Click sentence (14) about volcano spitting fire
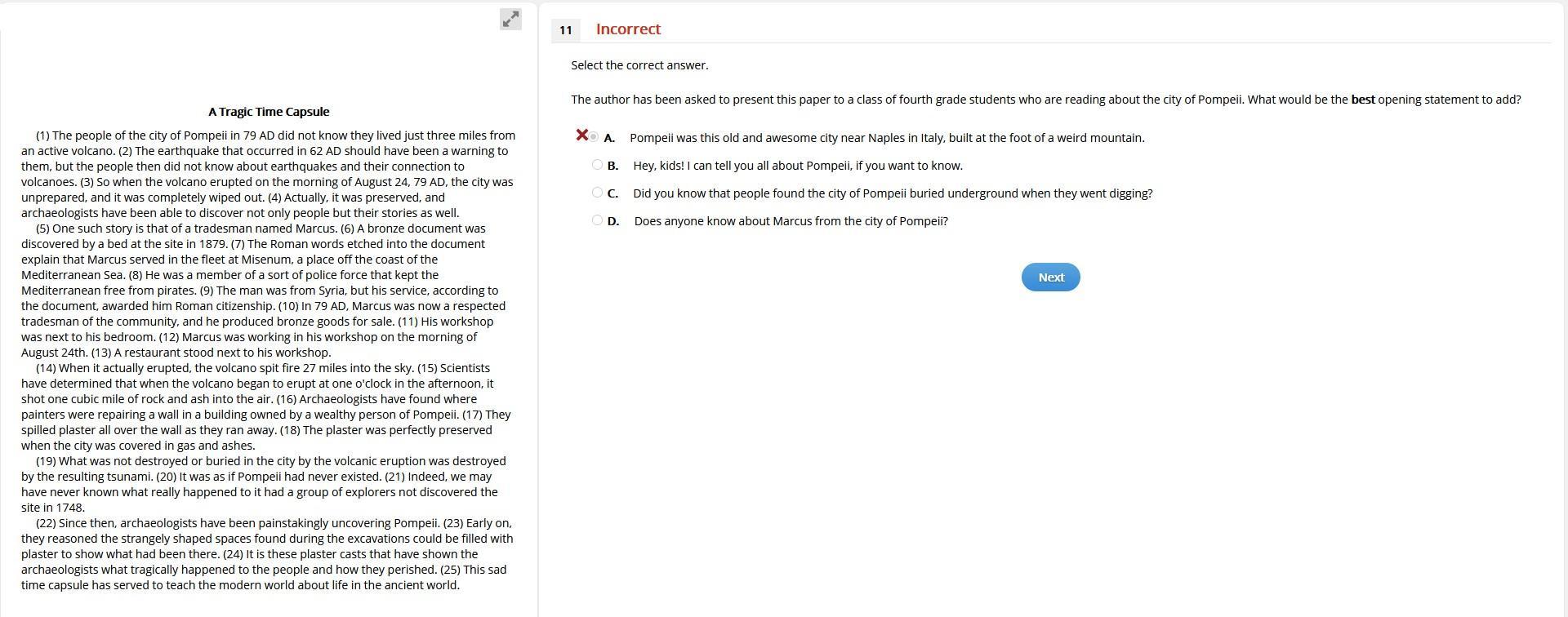Viewport: 1568px width, 617px height. pyautogui.click(x=225, y=368)
